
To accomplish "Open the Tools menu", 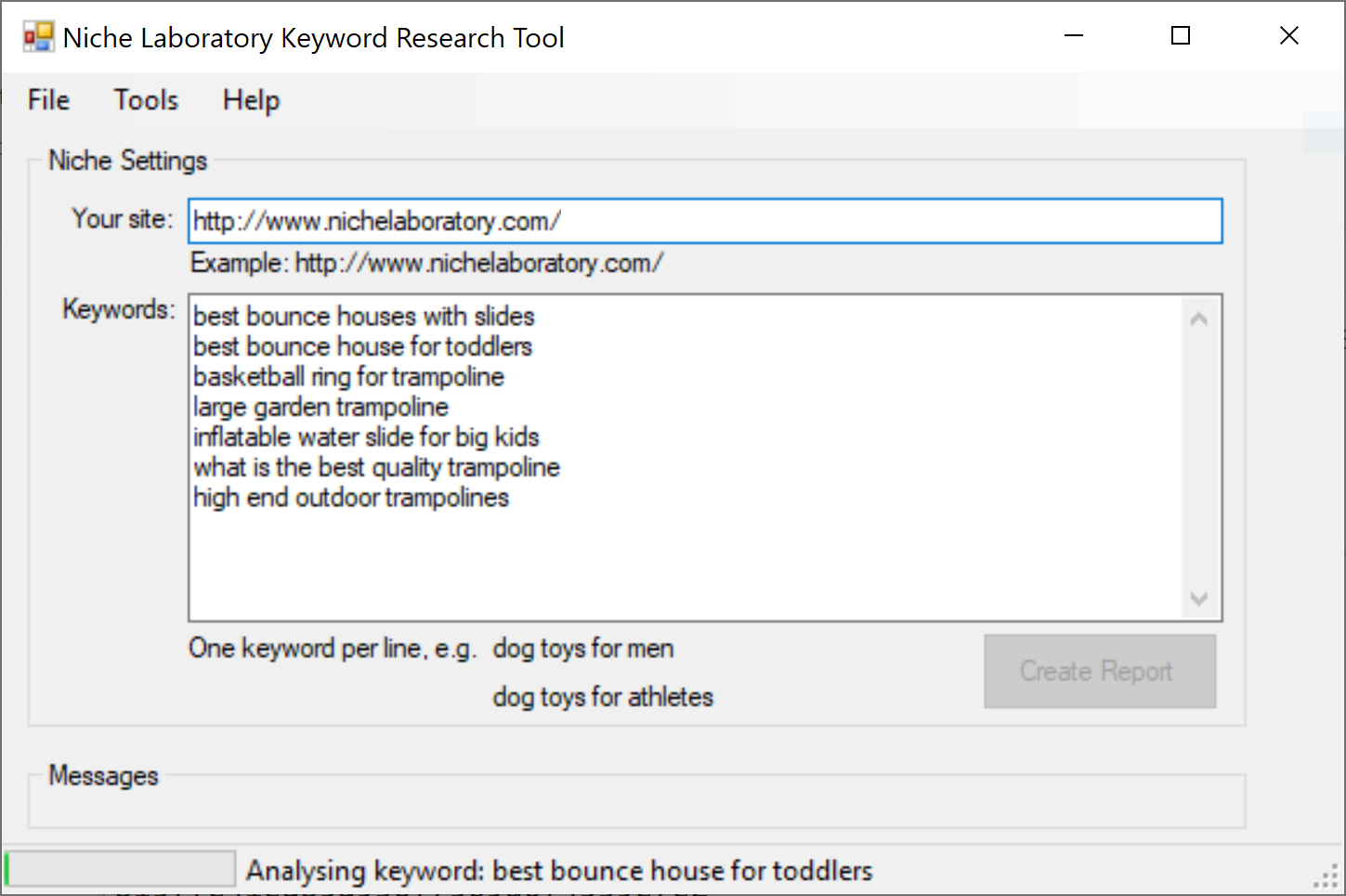I will point(146,99).
